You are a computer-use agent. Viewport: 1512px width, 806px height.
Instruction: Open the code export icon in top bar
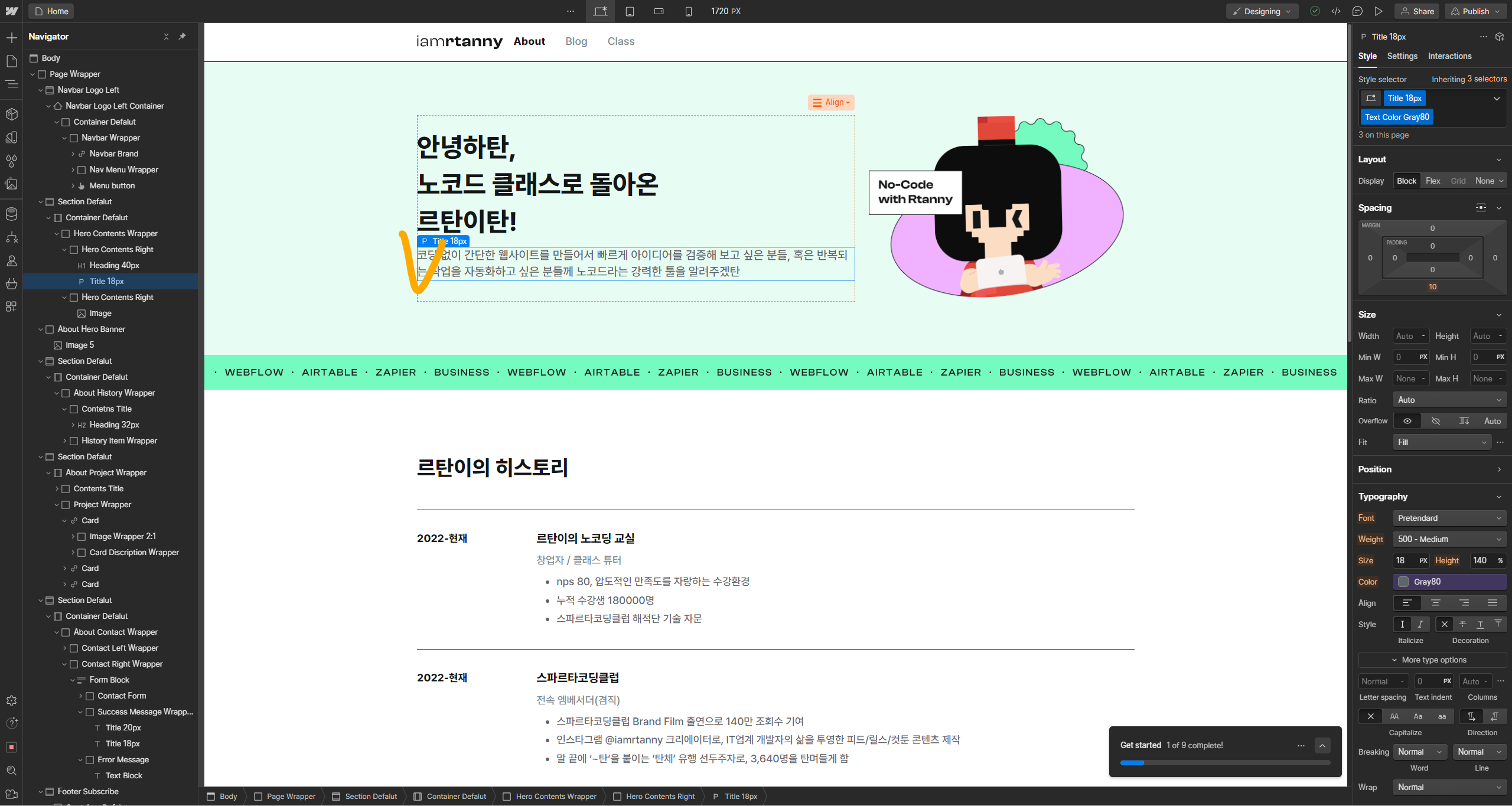(1336, 11)
